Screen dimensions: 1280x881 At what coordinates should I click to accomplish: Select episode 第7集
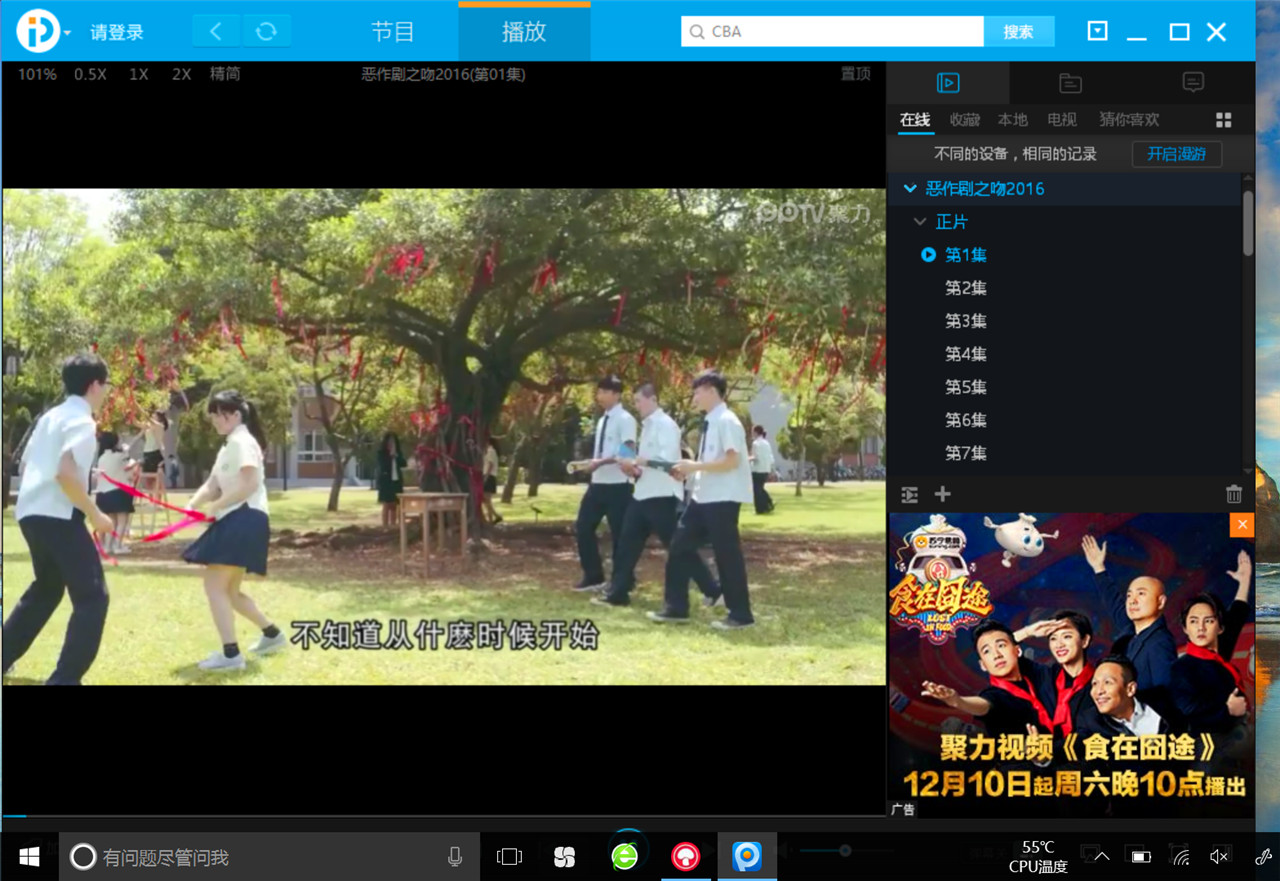coord(966,453)
